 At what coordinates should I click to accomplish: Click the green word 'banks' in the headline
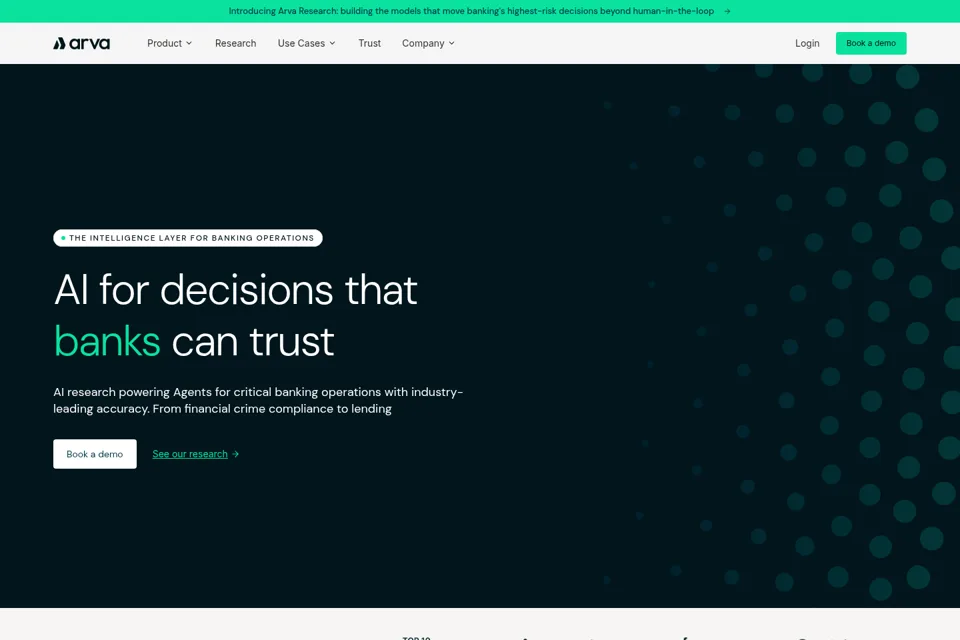pyautogui.click(x=107, y=341)
